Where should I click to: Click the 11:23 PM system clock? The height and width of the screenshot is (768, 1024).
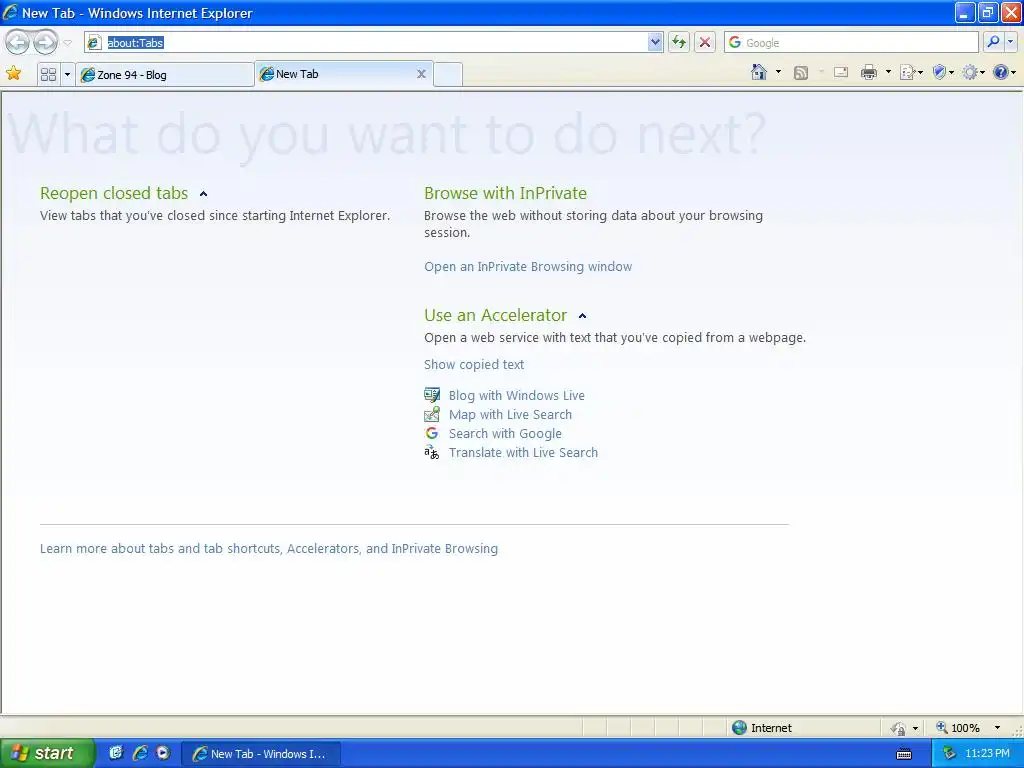point(987,754)
